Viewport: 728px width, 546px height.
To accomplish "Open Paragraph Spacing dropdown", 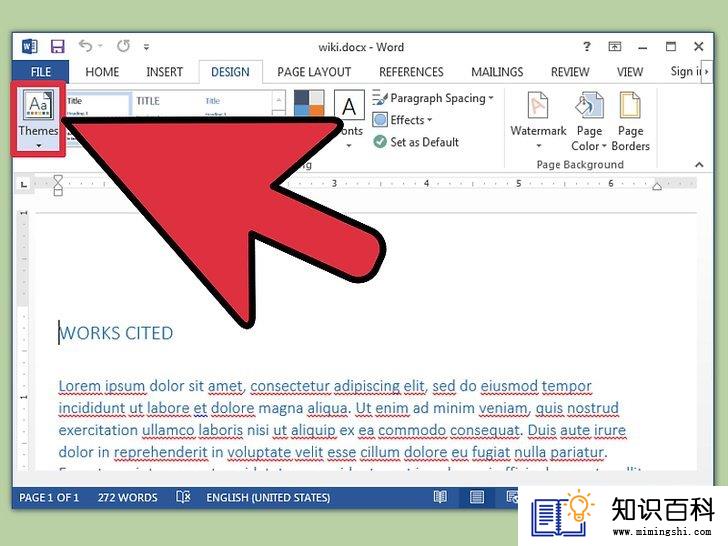I will [433, 98].
